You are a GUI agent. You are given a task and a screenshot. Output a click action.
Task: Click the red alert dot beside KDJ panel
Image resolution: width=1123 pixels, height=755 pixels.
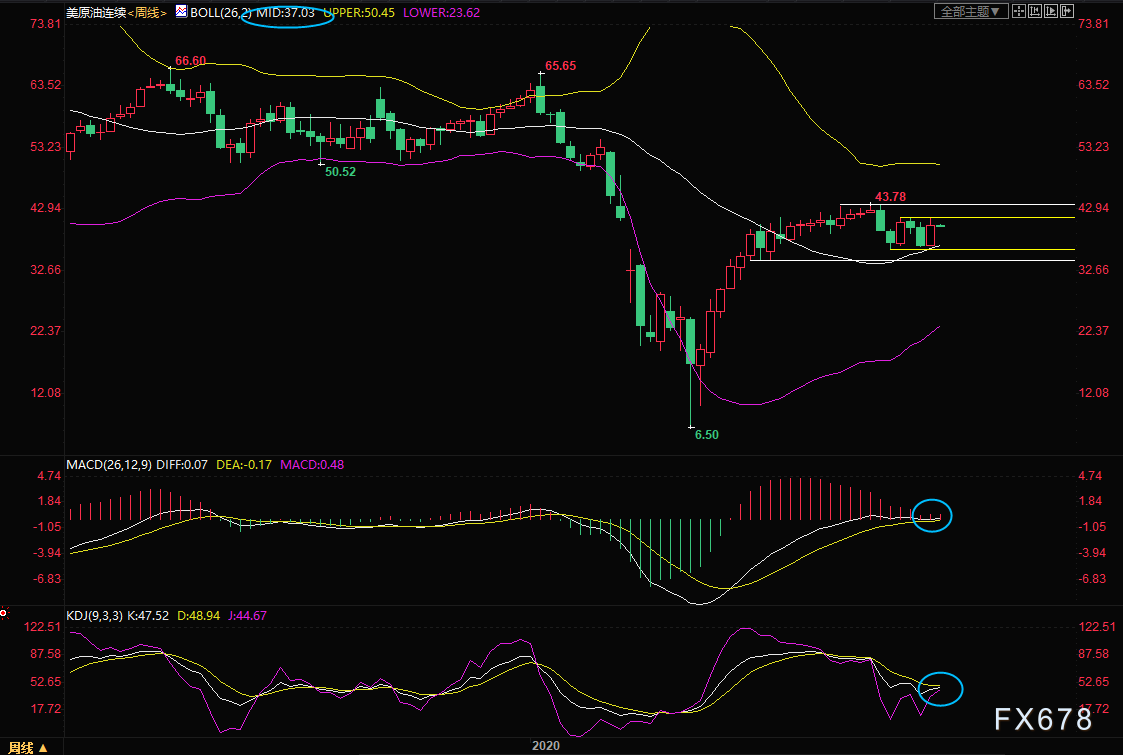pyautogui.click(x=4, y=612)
